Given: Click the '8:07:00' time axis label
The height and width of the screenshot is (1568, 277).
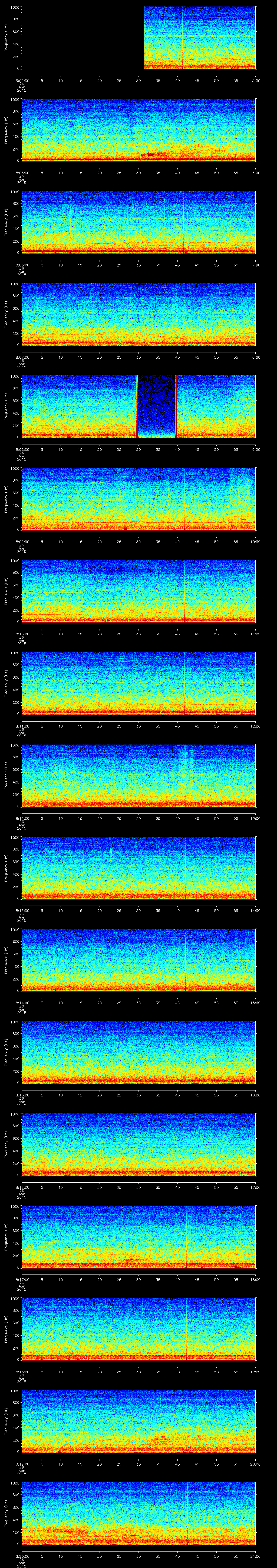Looking at the screenshot, I should tap(22, 357).
